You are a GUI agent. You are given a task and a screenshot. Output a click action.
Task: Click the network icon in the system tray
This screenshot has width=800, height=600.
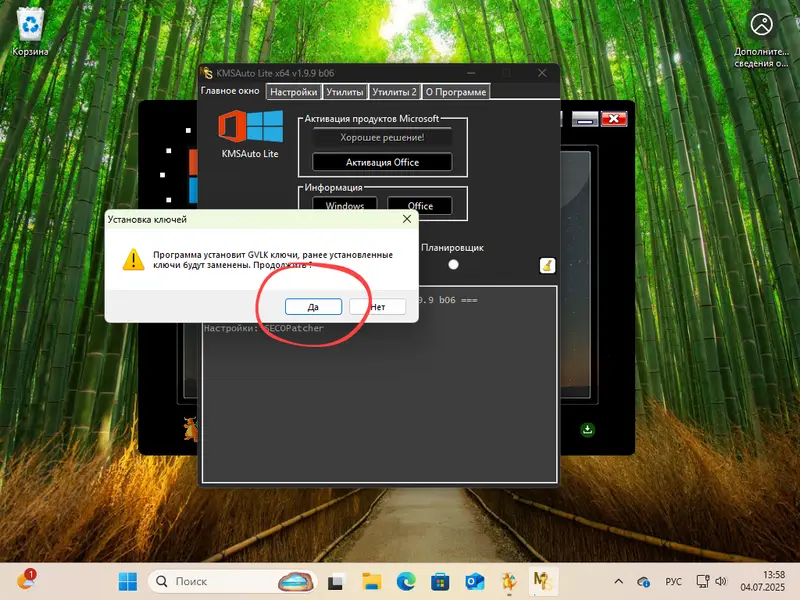pos(704,581)
